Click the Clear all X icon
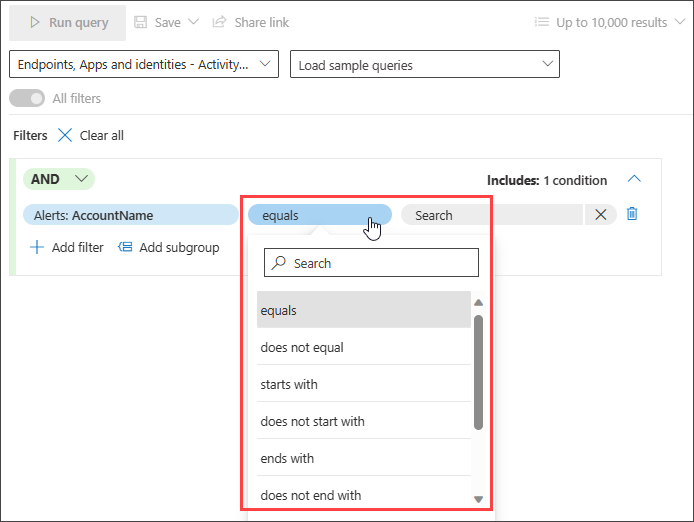Screen dimensions: 694x522 65,135
